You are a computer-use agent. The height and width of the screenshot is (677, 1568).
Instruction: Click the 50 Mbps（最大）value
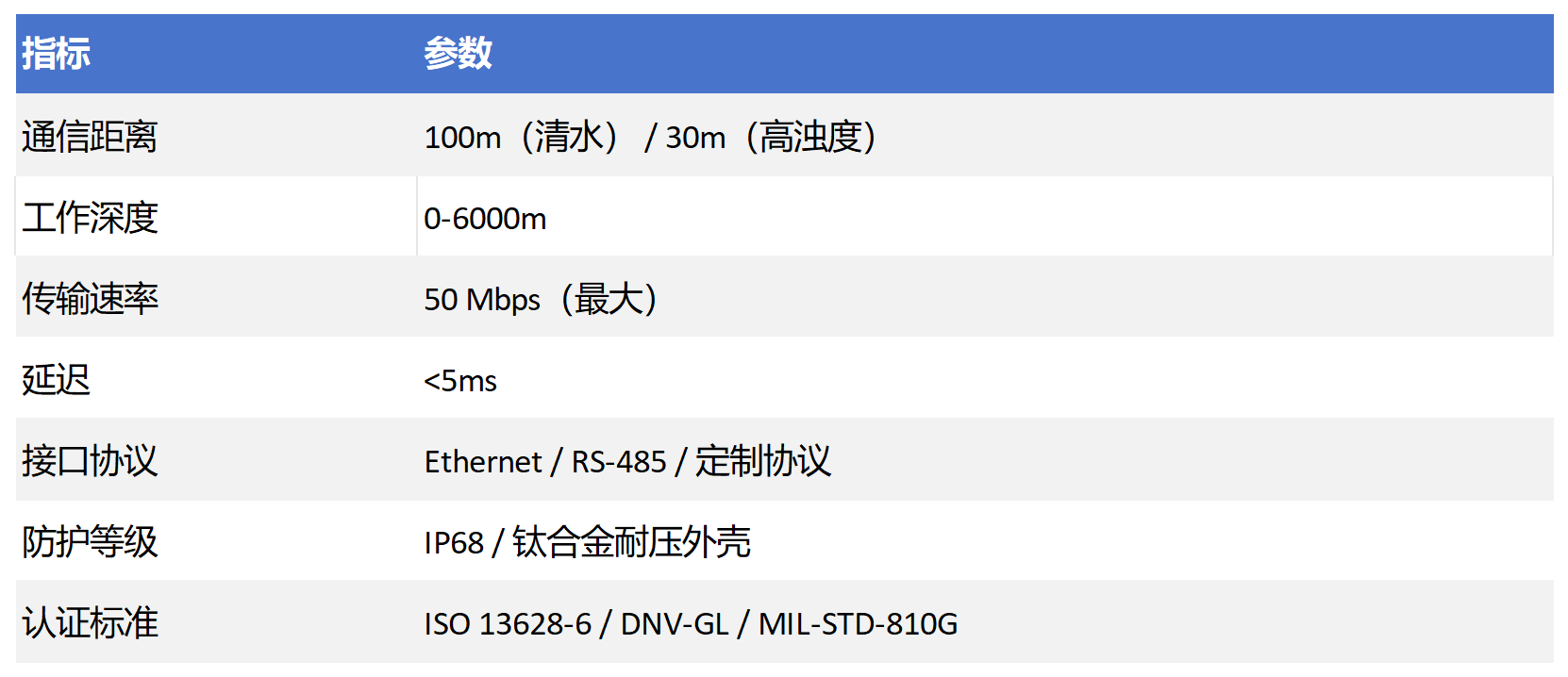pyautogui.click(x=542, y=300)
